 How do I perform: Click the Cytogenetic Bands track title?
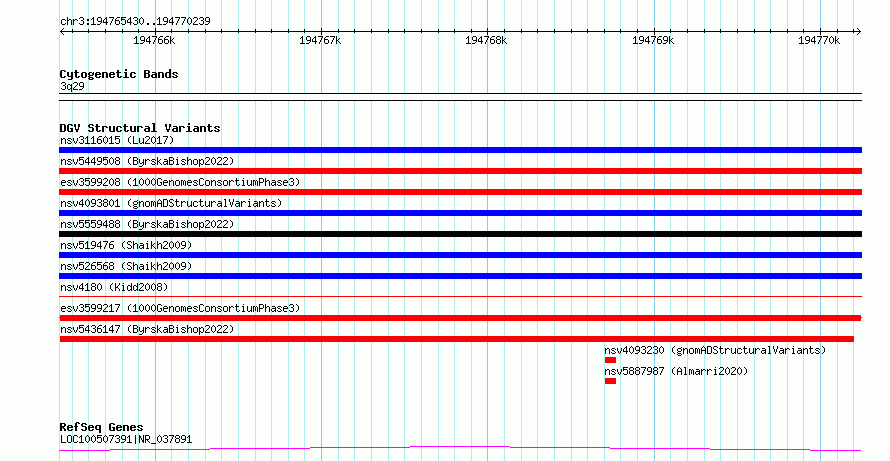pyautogui.click(x=119, y=74)
